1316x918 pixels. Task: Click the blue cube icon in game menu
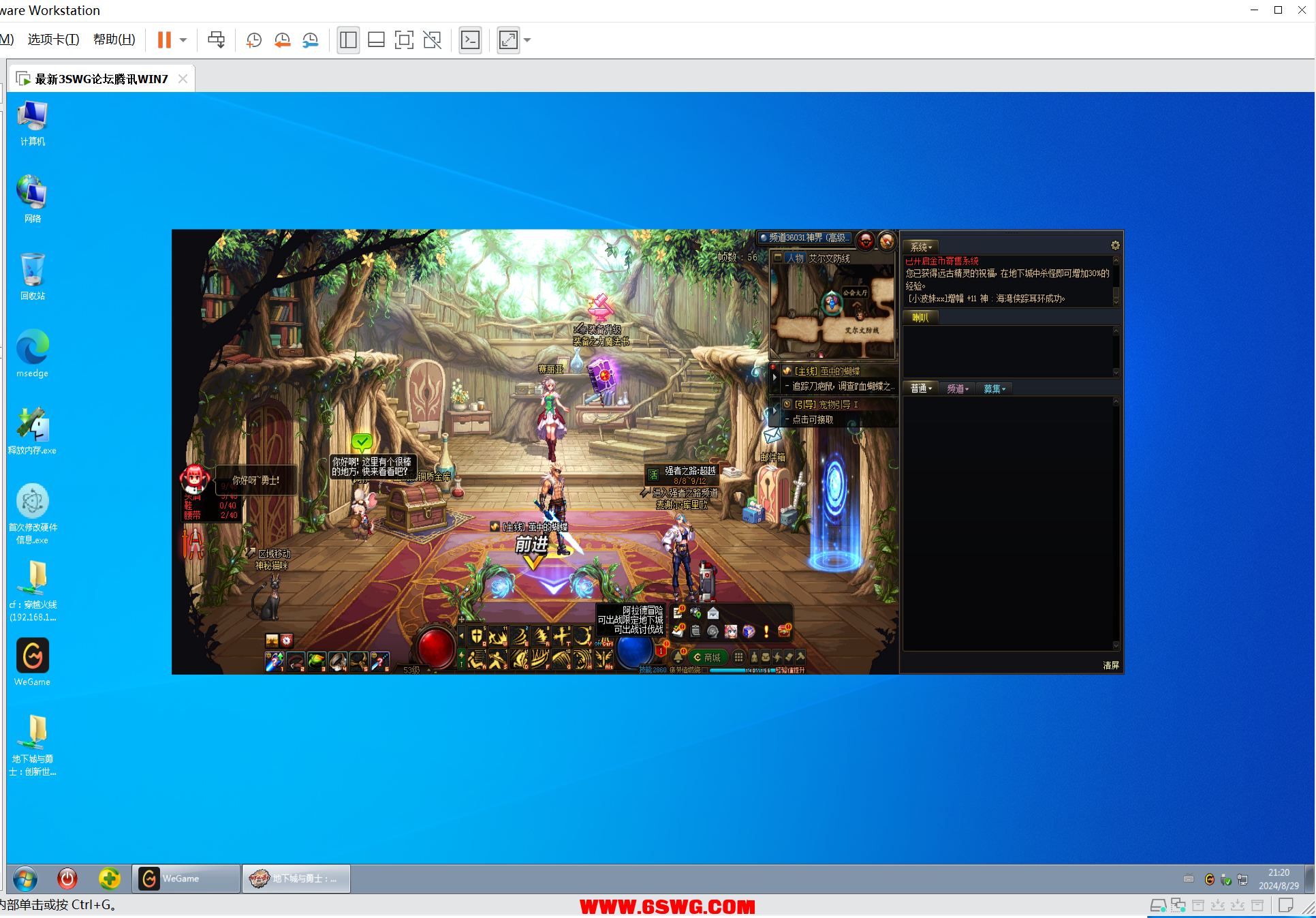[x=749, y=632]
